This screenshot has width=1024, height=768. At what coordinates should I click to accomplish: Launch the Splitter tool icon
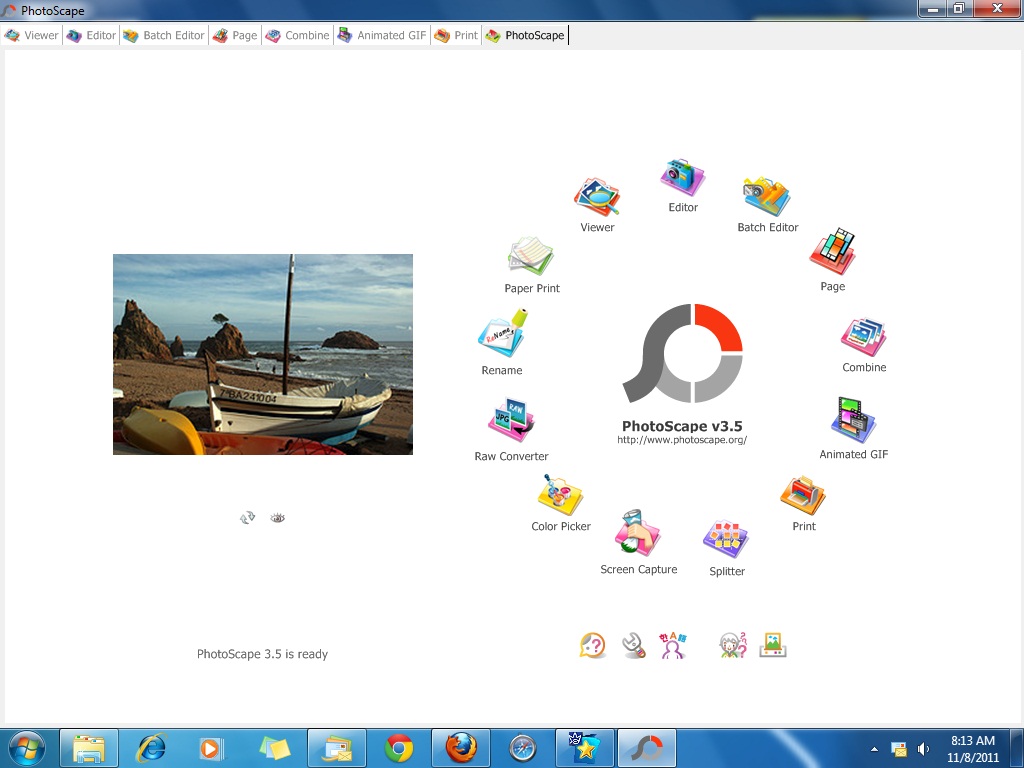pyautogui.click(x=726, y=539)
